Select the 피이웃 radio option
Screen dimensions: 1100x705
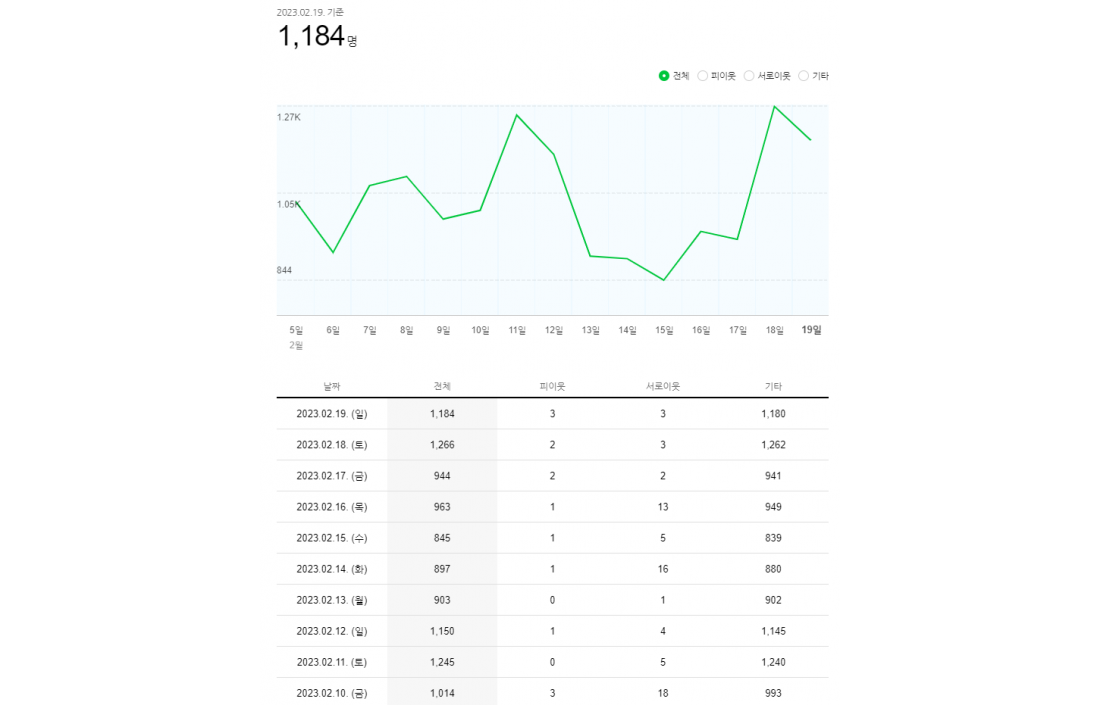click(x=703, y=76)
